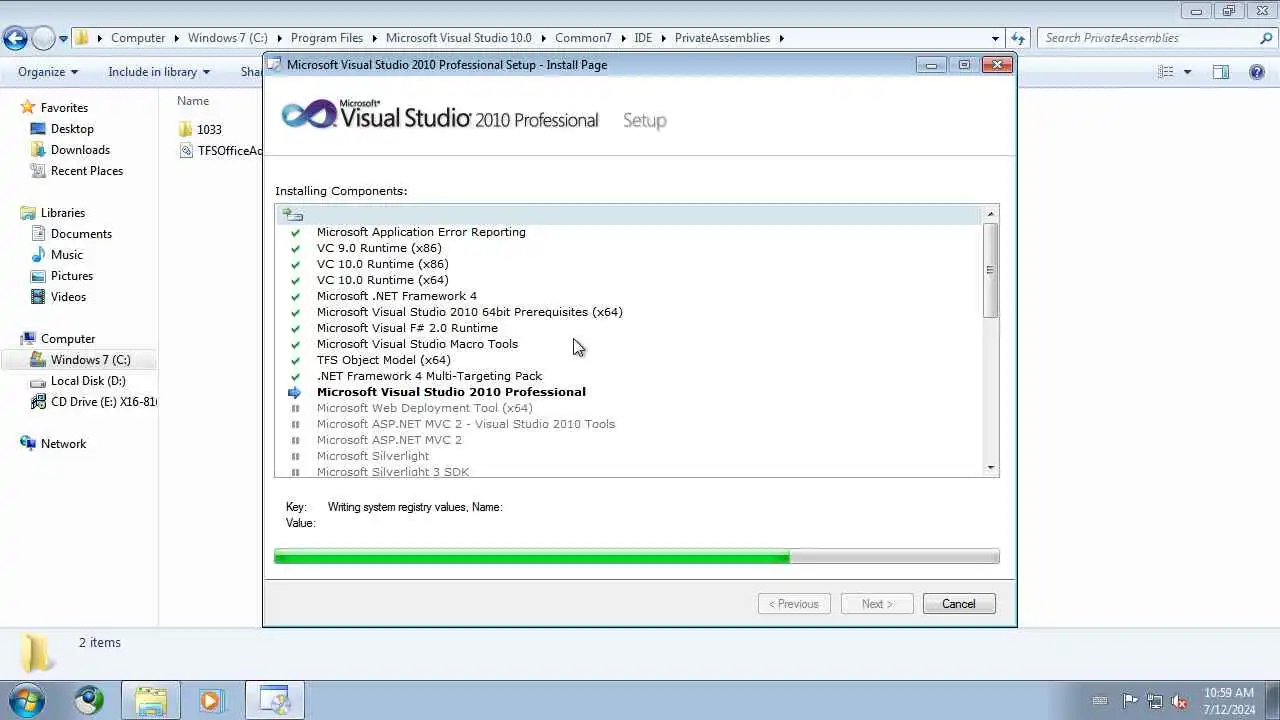
Task: Open the Windows Start orb
Action: coord(27,700)
